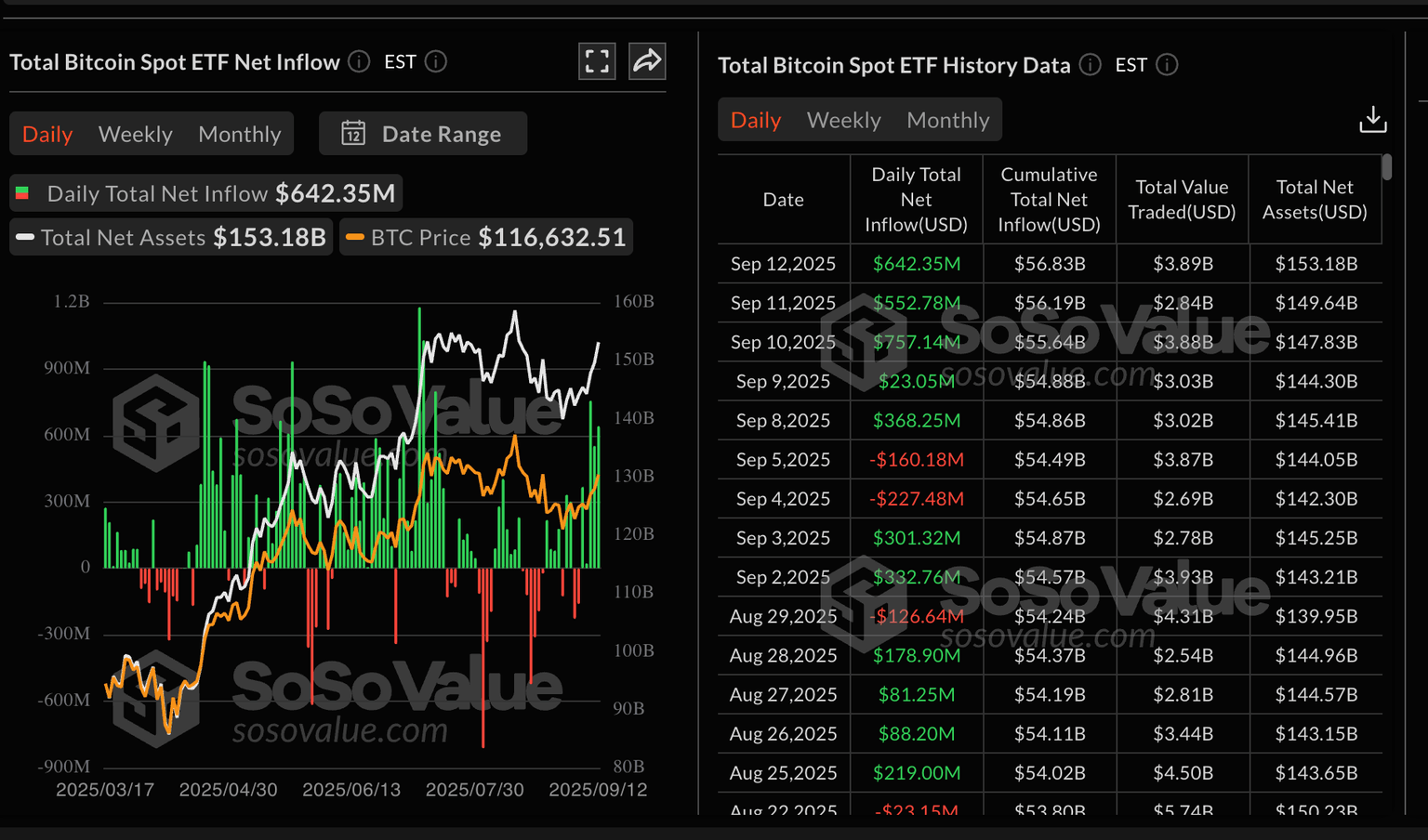
Task: Click info icon beside History Data title
Action: (x=1091, y=65)
